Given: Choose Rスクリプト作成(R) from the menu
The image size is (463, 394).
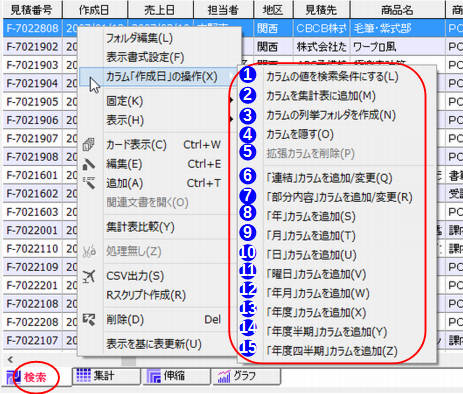Looking at the screenshot, I should 157,295.
